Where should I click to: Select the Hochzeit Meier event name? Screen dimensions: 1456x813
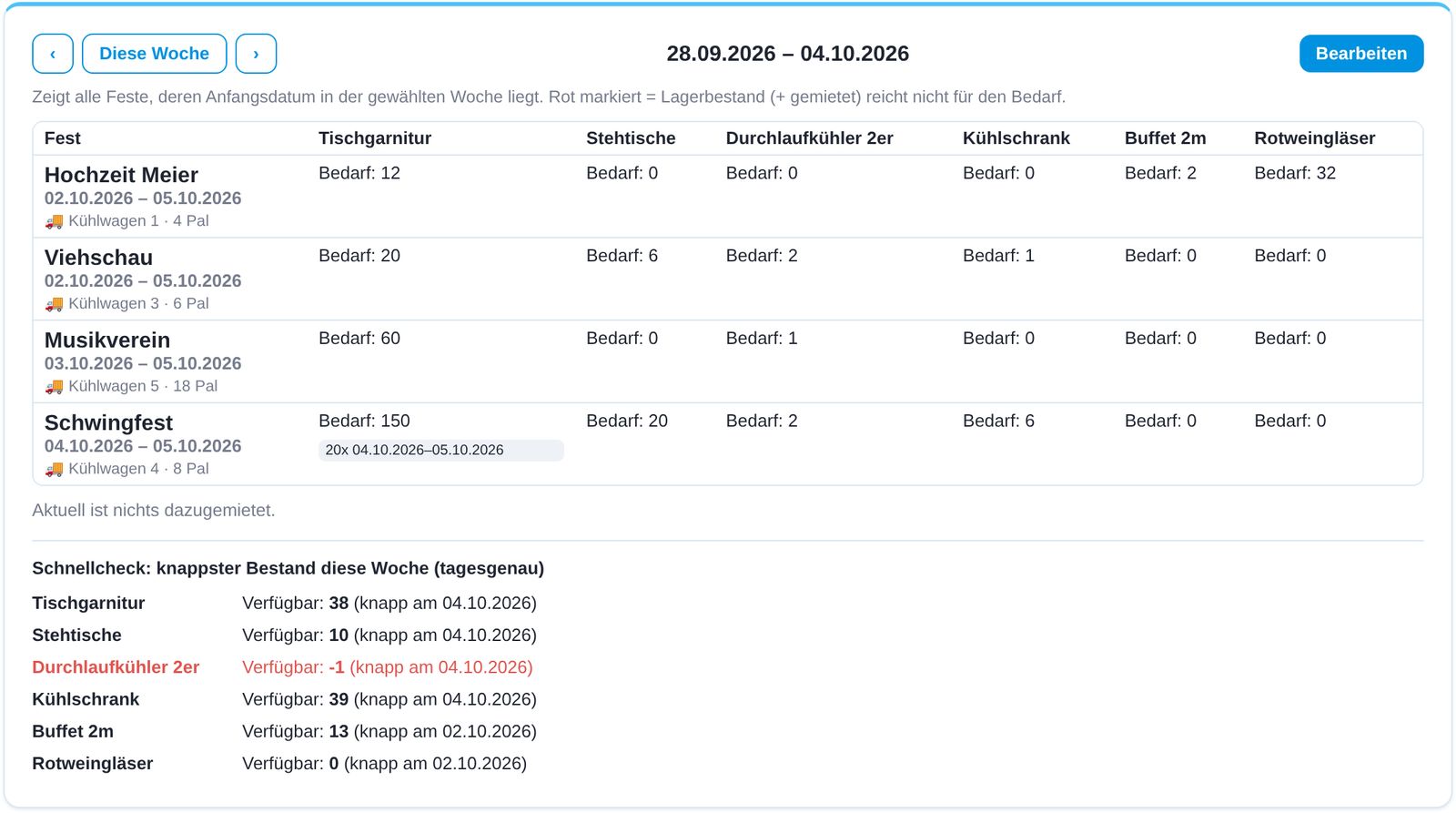121,175
